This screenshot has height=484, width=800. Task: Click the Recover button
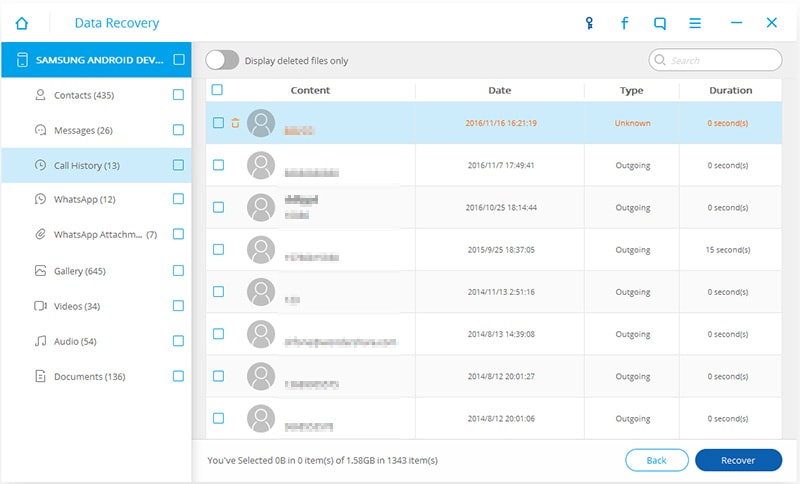click(x=738, y=460)
